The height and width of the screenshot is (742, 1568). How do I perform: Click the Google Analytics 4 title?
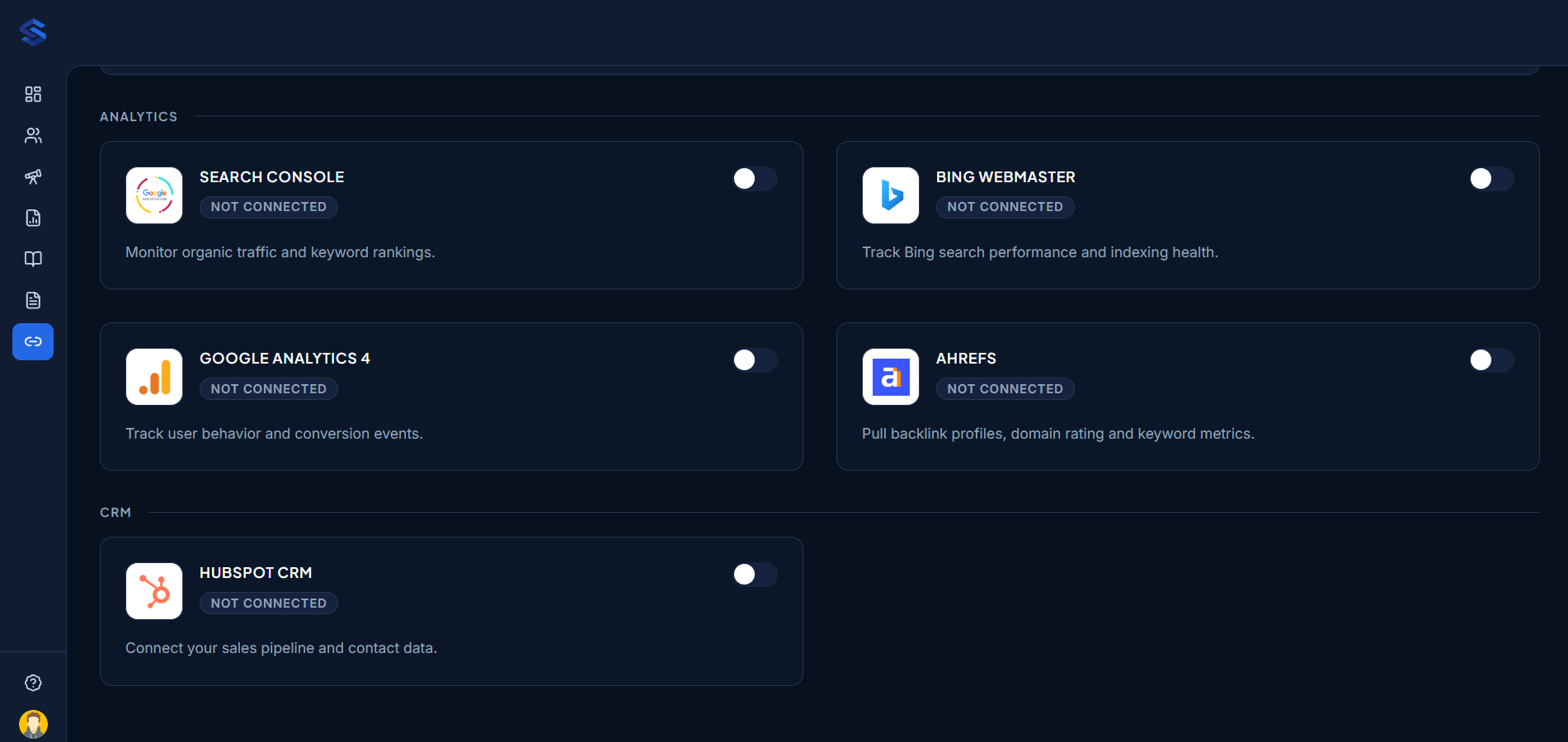(285, 359)
